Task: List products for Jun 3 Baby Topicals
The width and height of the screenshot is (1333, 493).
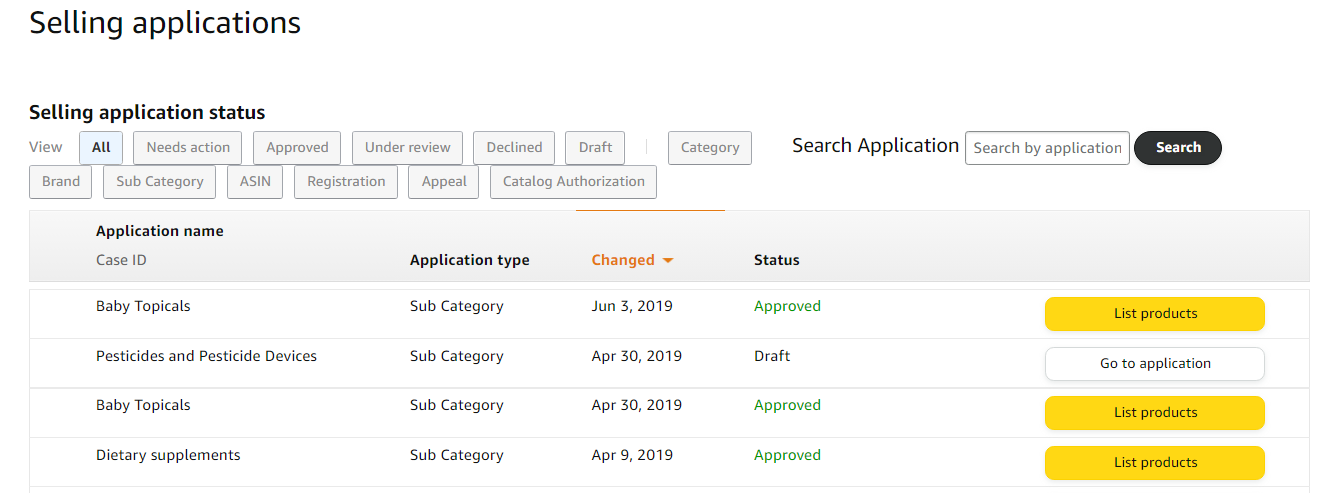Action: click(1155, 314)
